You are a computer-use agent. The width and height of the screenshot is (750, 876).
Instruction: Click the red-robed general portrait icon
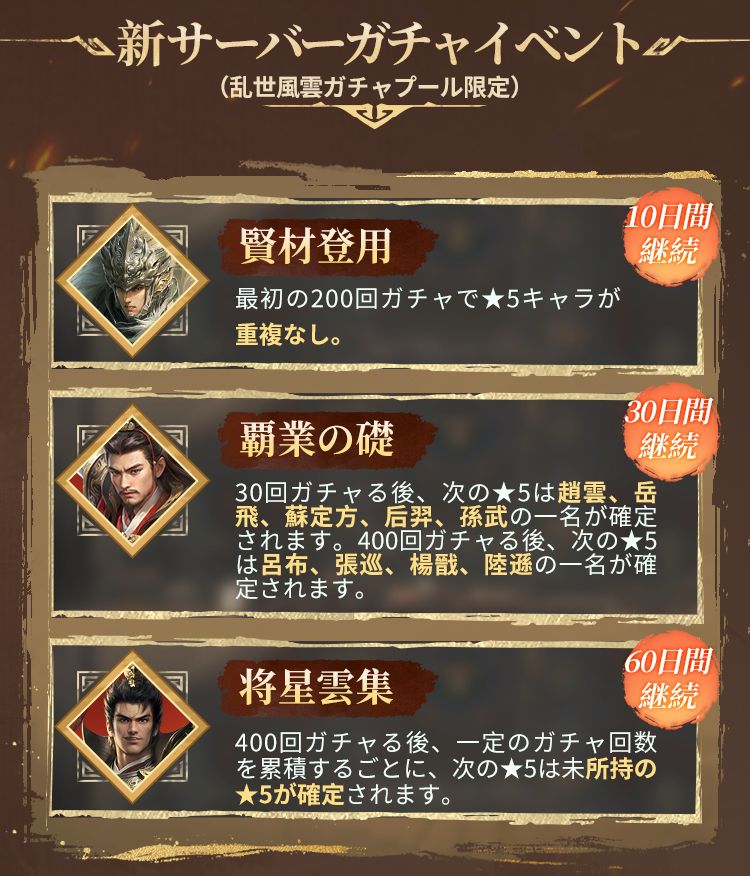click(132, 482)
